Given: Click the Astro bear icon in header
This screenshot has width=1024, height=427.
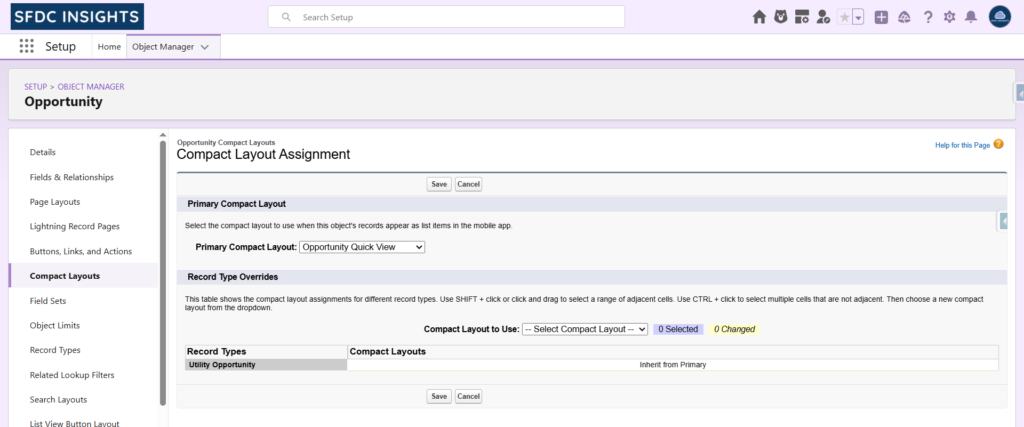Looking at the screenshot, I should [x=780, y=17].
